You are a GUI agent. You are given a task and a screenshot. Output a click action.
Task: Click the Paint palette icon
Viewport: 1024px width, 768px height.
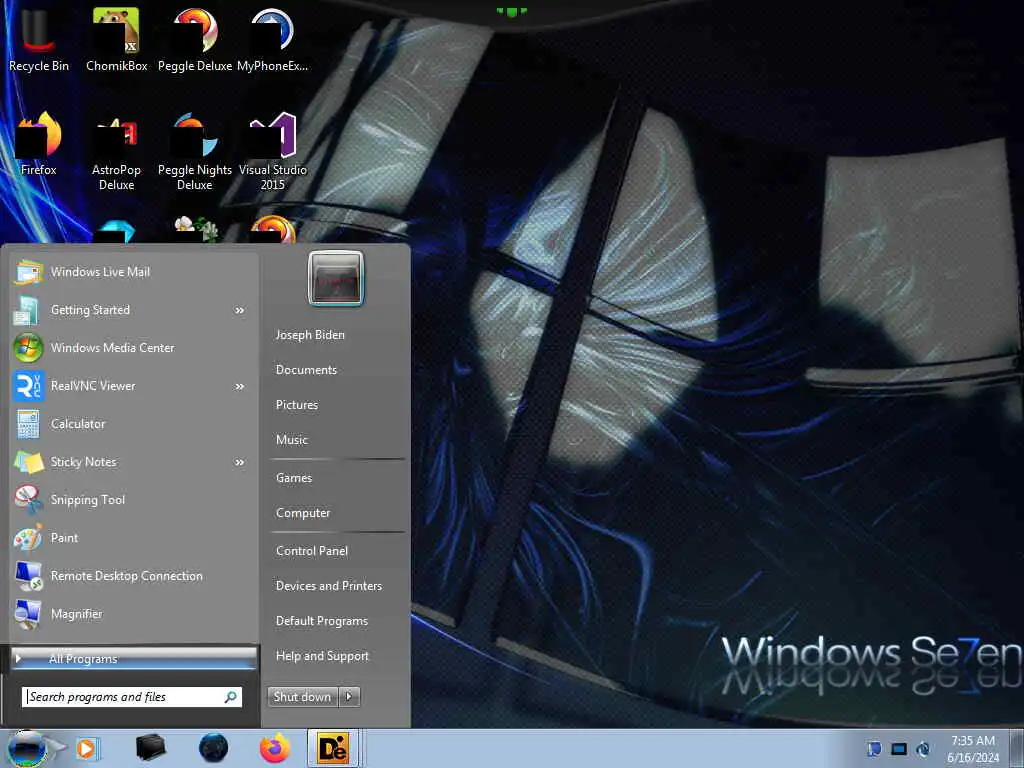pyautogui.click(x=28, y=538)
